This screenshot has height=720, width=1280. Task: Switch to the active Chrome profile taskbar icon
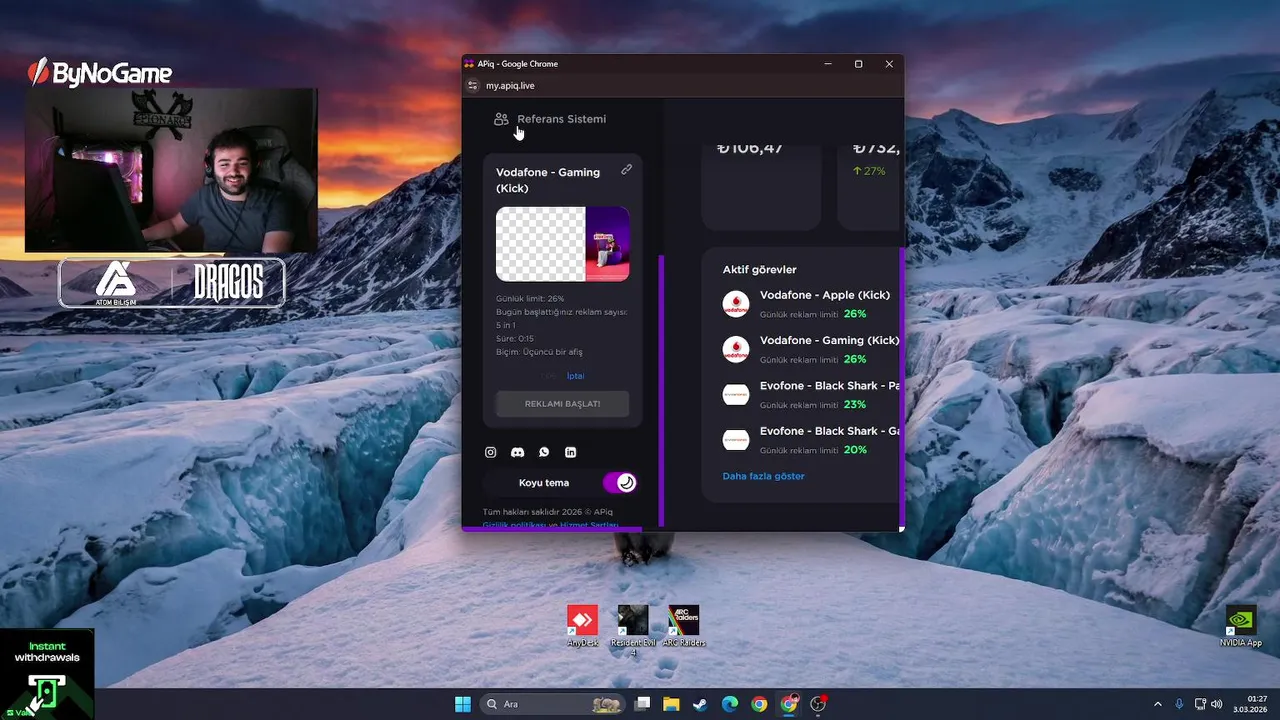[789, 704]
